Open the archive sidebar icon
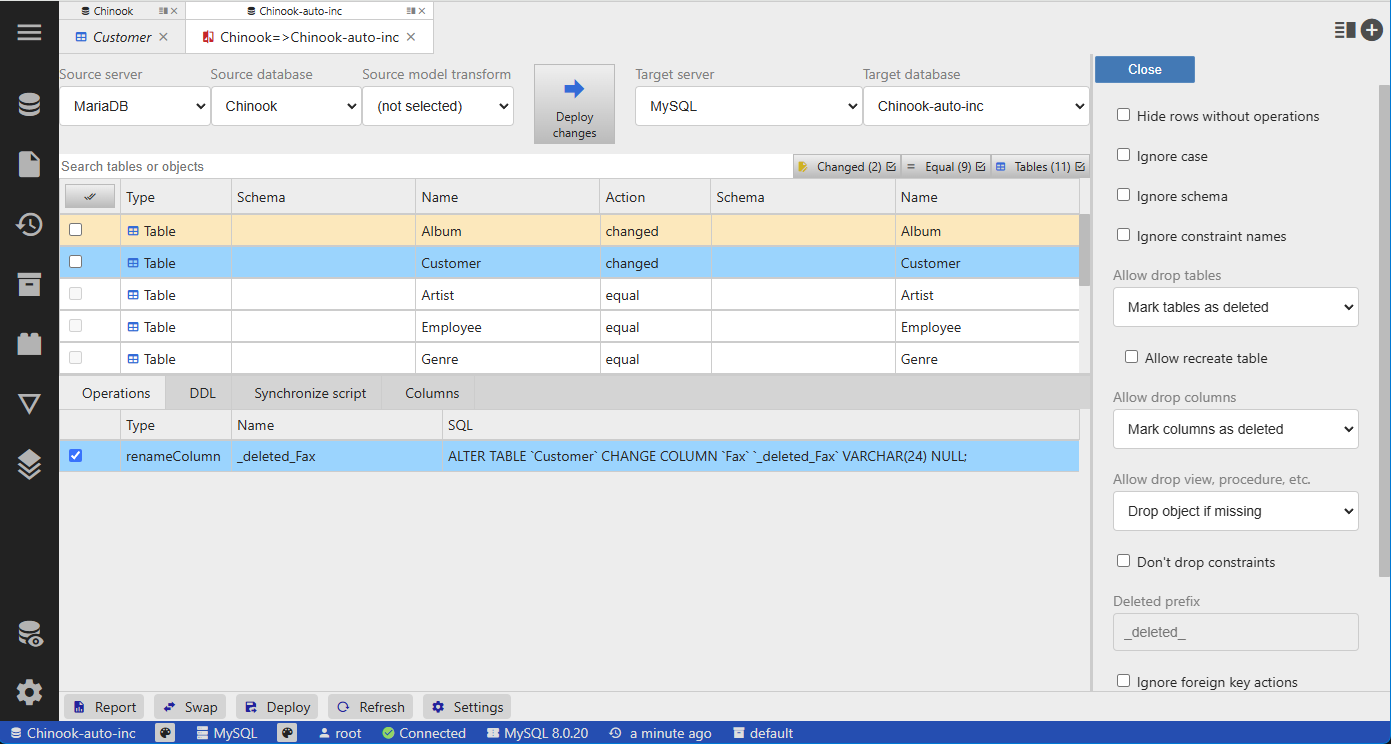The height and width of the screenshot is (744, 1391). 29,284
